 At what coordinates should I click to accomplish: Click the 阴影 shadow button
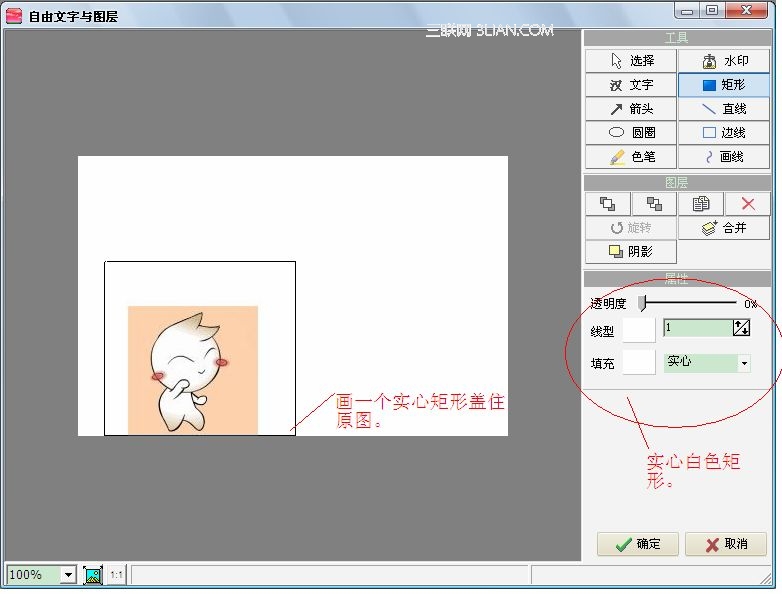[631, 252]
